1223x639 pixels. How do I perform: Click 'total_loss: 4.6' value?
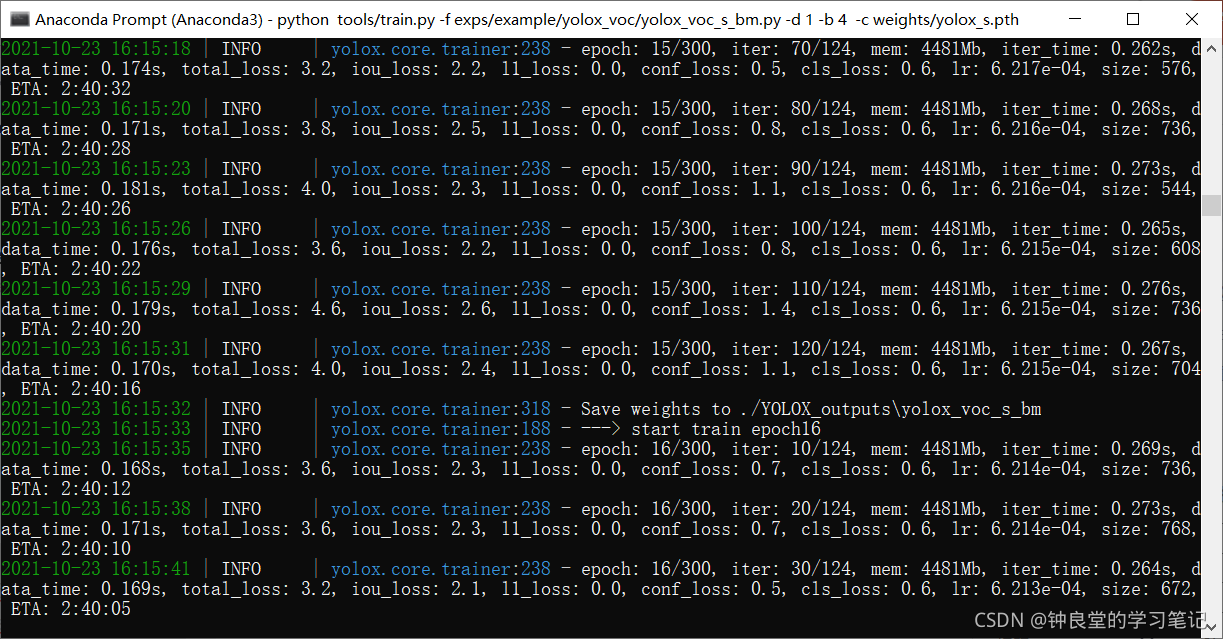[266, 309]
